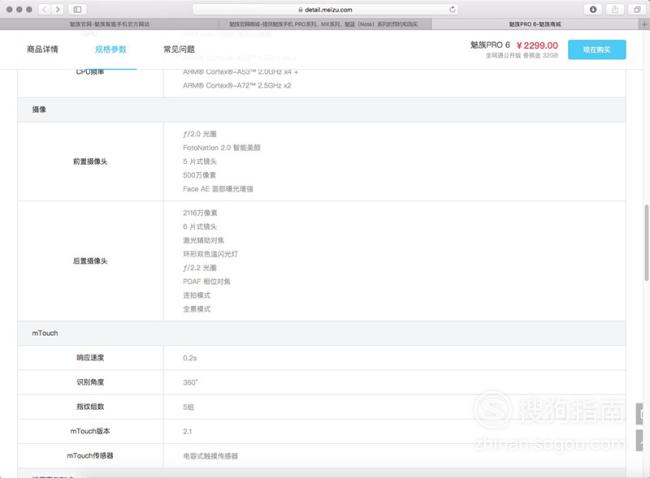
Task: Go back with Safari back arrow
Action: coord(44,10)
